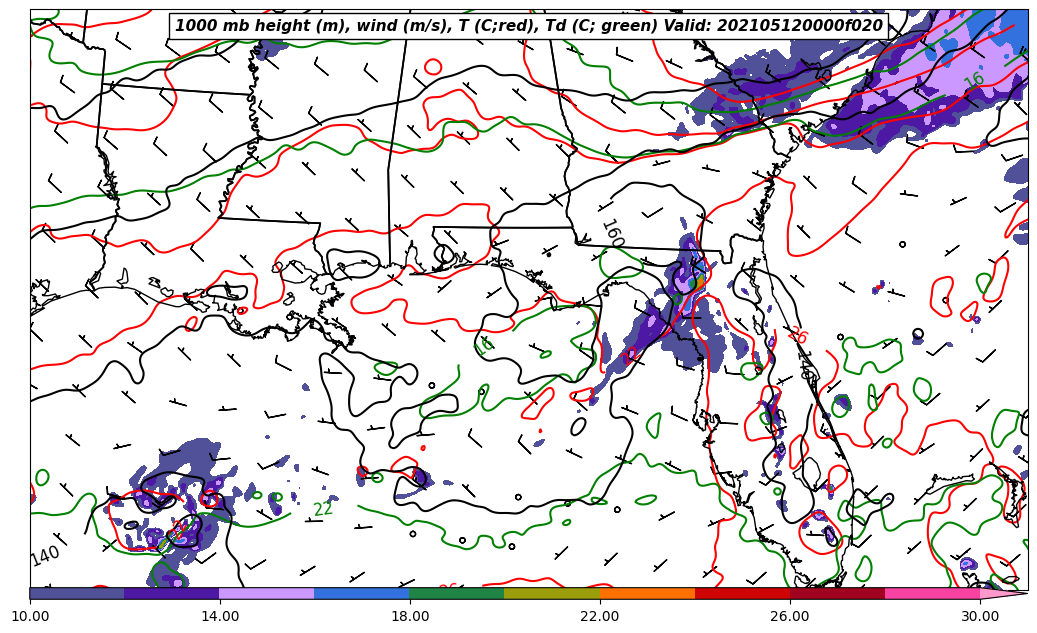Click the colorbar tick label 14.00
Screen dimensions: 1037x633
tap(220, 616)
